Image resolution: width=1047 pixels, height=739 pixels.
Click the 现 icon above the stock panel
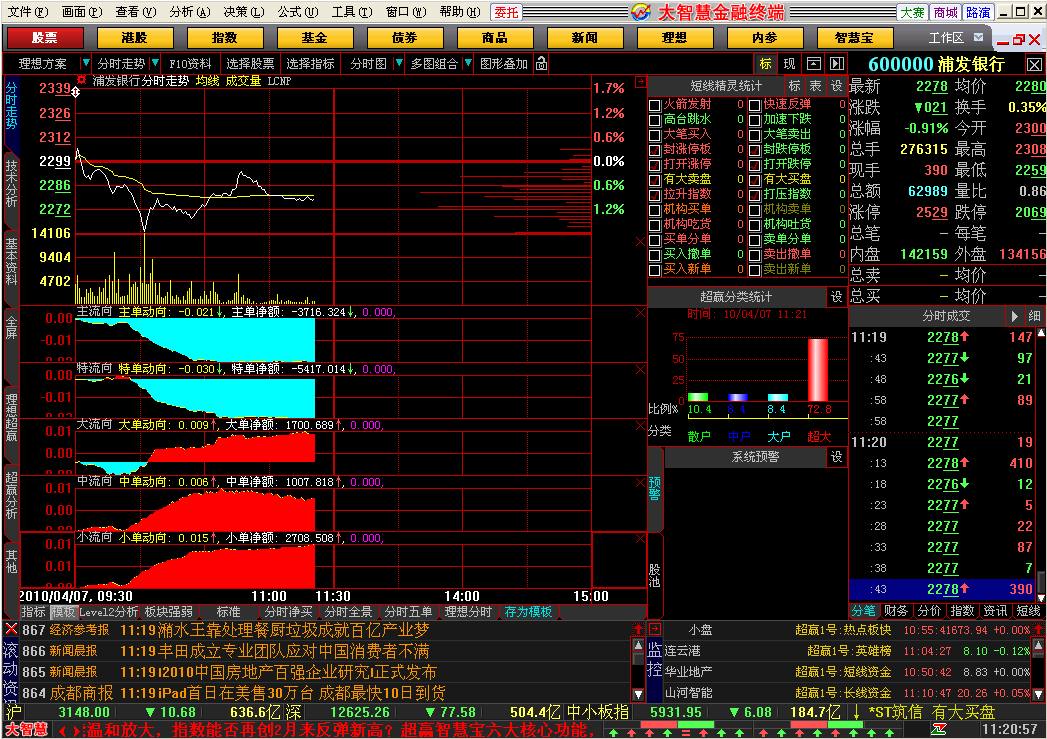(x=789, y=63)
